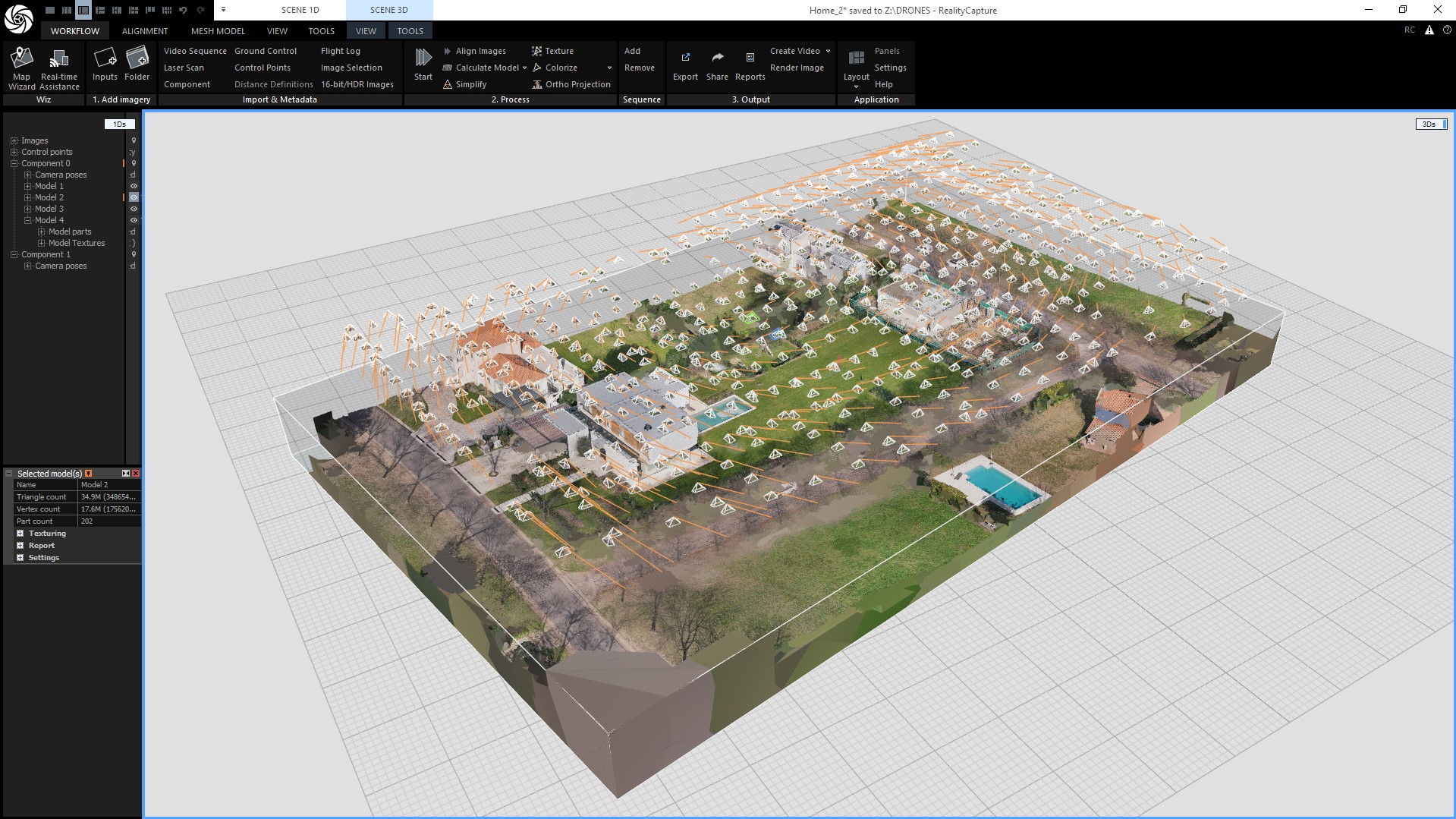1456x819 pixels.
Task: Click the RealityCapture application logo
Action: click(18, 19)
